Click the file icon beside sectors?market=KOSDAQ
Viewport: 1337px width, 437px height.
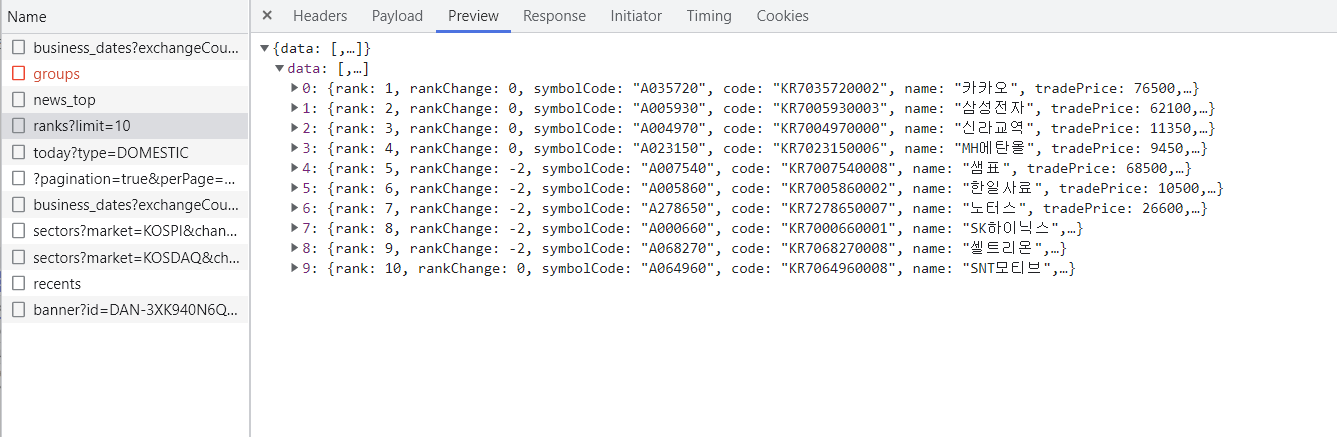click(18, 257)
